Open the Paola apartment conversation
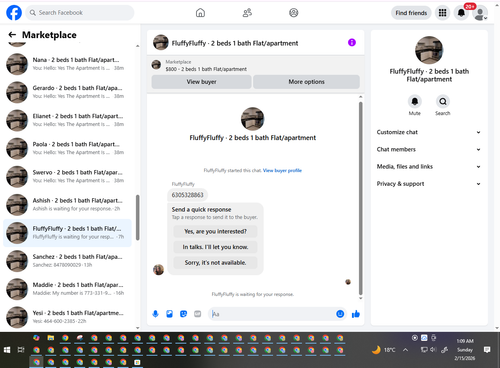Screen dimensions: 500x368 tap(67, 148)
